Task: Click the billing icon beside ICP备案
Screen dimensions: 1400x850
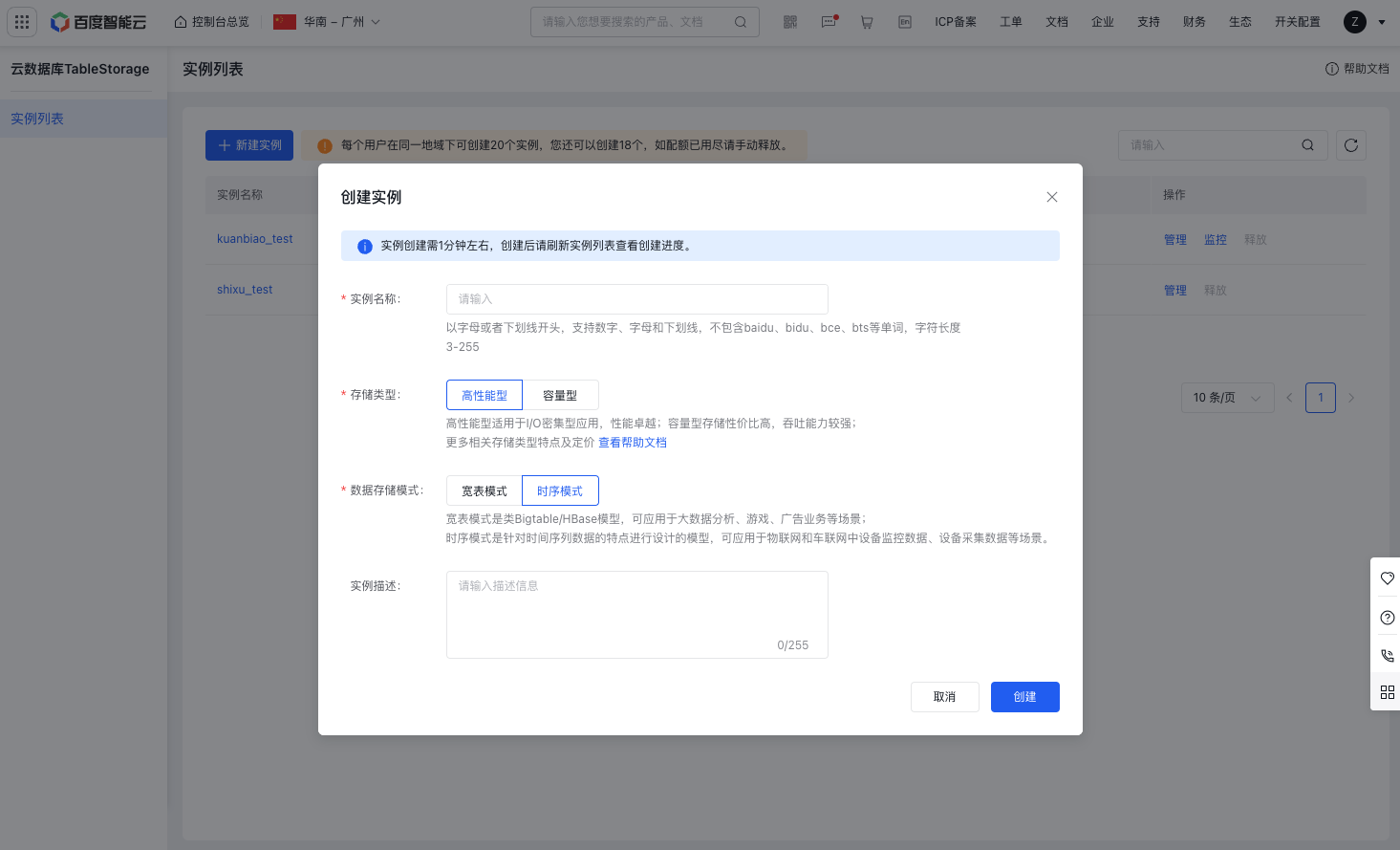Action: [x=905, y=21]
